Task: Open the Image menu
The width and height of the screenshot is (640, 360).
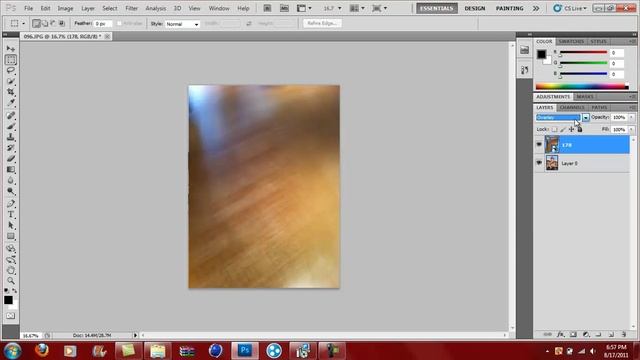Action: 65,8
